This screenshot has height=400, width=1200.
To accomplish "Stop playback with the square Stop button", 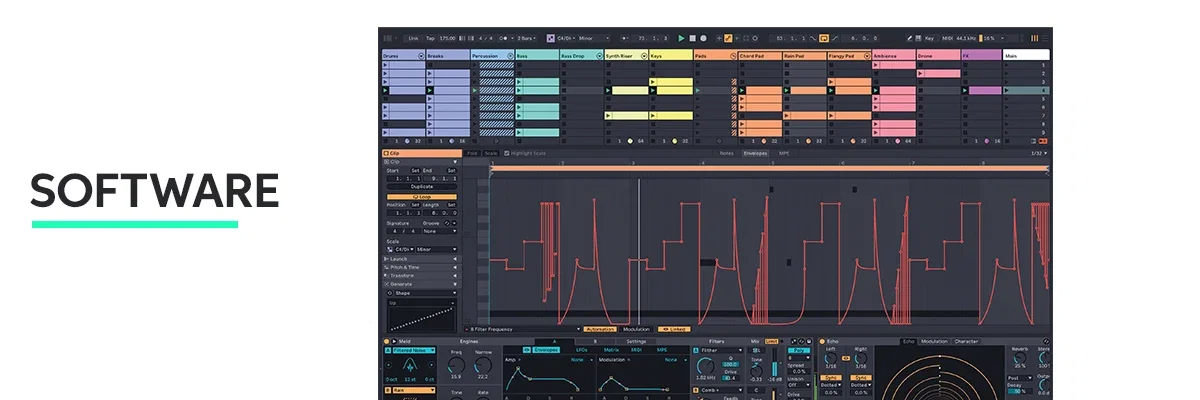I will tap(692, 38).
